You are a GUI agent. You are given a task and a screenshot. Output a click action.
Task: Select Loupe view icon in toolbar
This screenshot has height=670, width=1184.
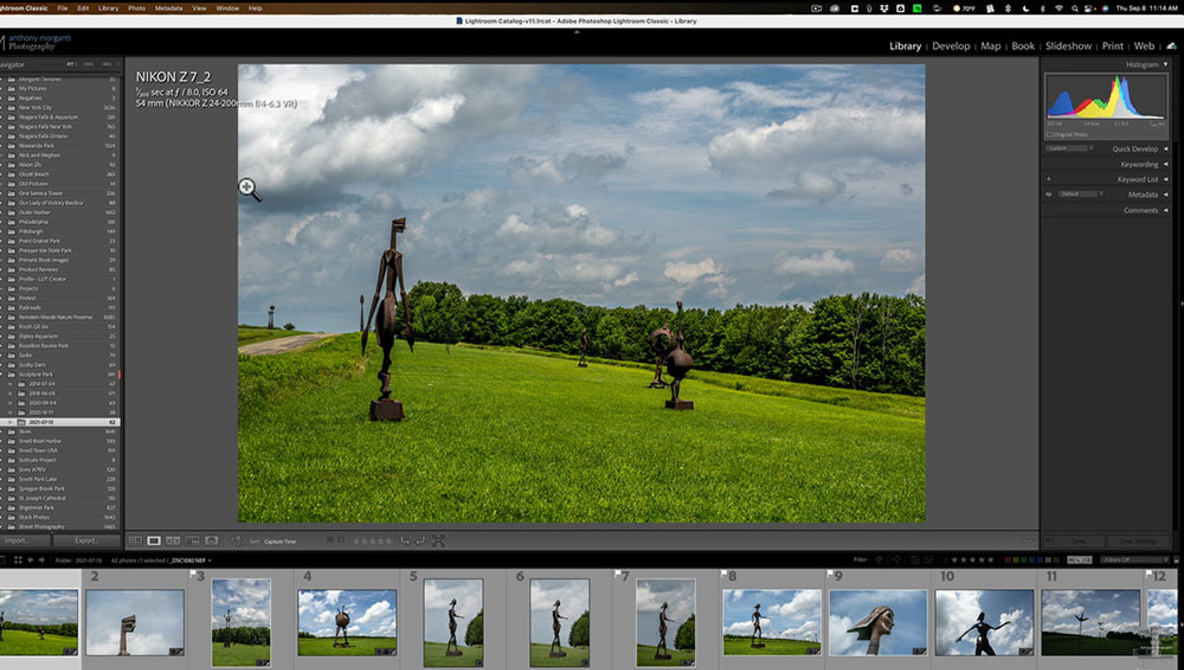(154, 541)
